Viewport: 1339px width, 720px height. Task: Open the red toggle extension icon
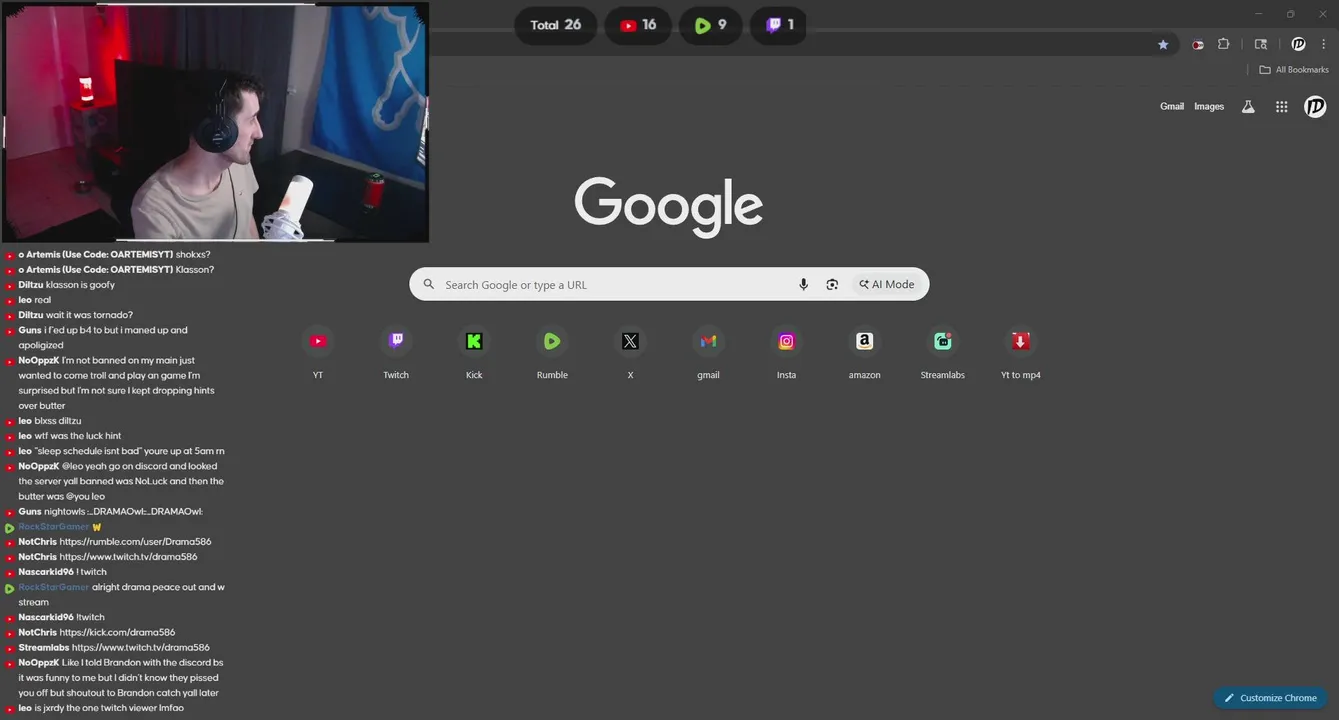click(1197, 44)
